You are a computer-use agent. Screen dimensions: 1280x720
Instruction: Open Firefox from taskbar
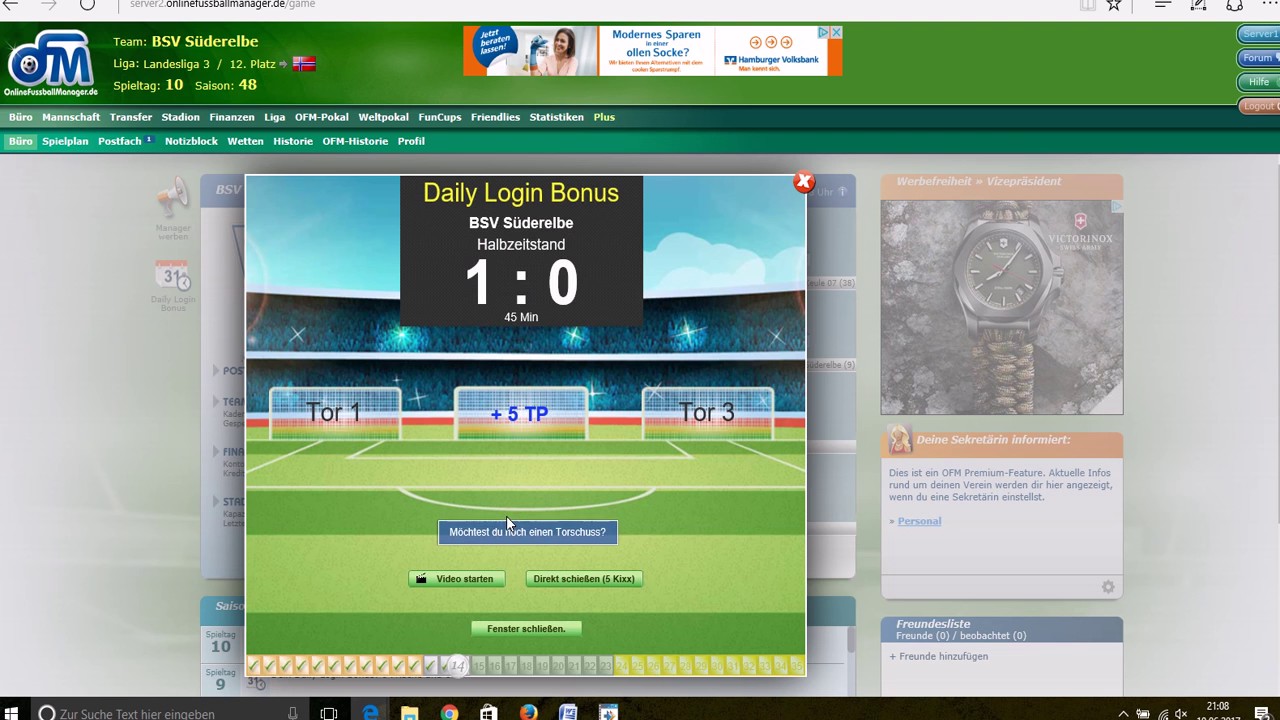pos(528,713)
